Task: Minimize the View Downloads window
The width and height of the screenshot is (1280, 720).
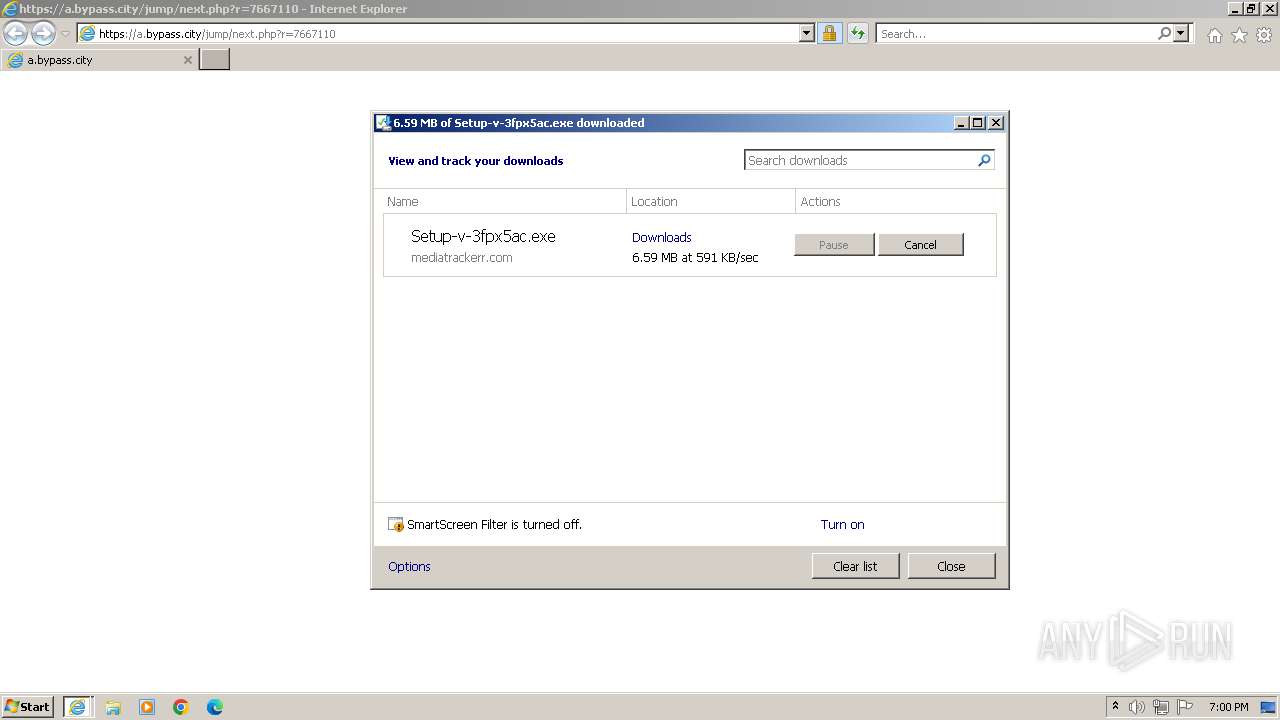Action: 961,123
